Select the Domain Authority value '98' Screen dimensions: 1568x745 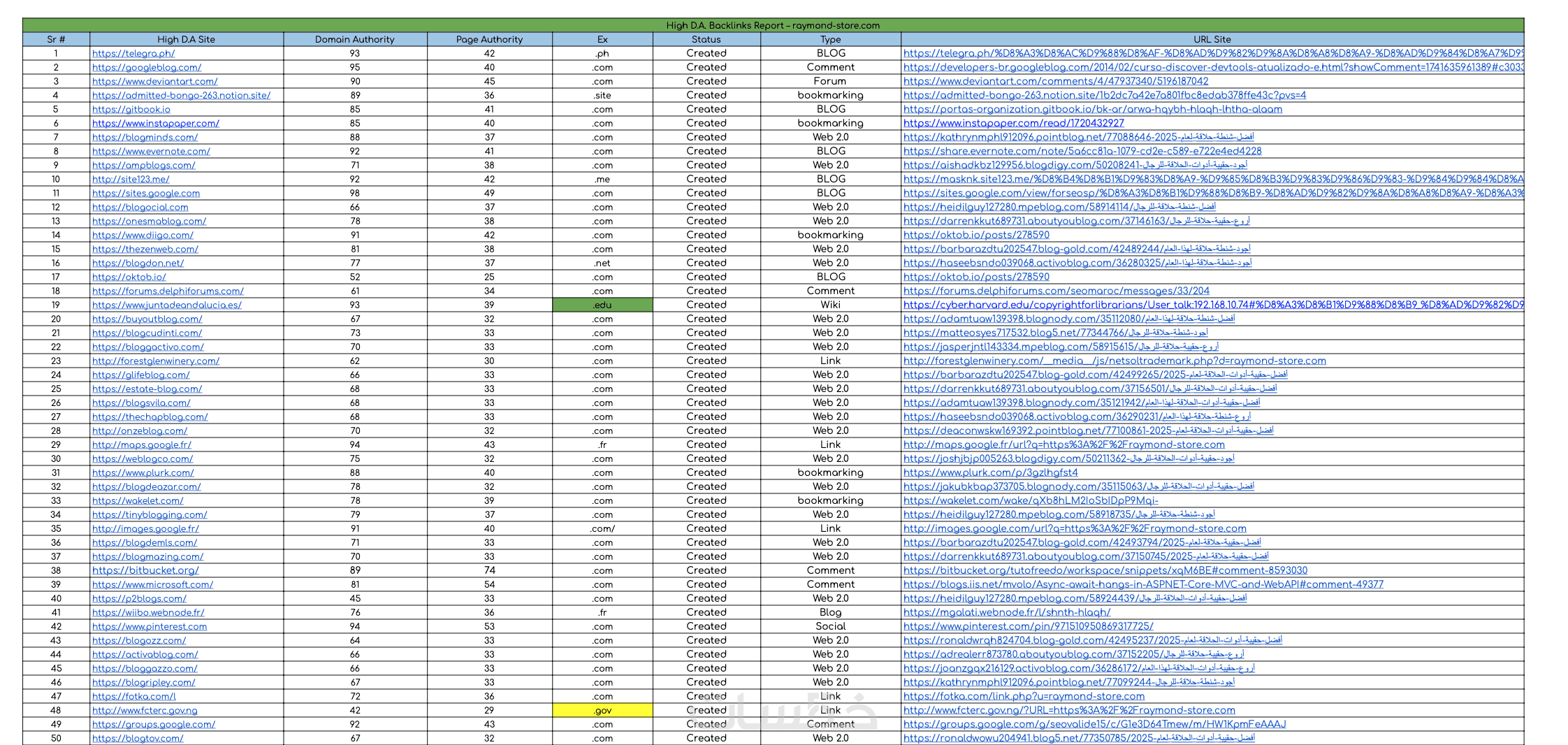(355, 193)
